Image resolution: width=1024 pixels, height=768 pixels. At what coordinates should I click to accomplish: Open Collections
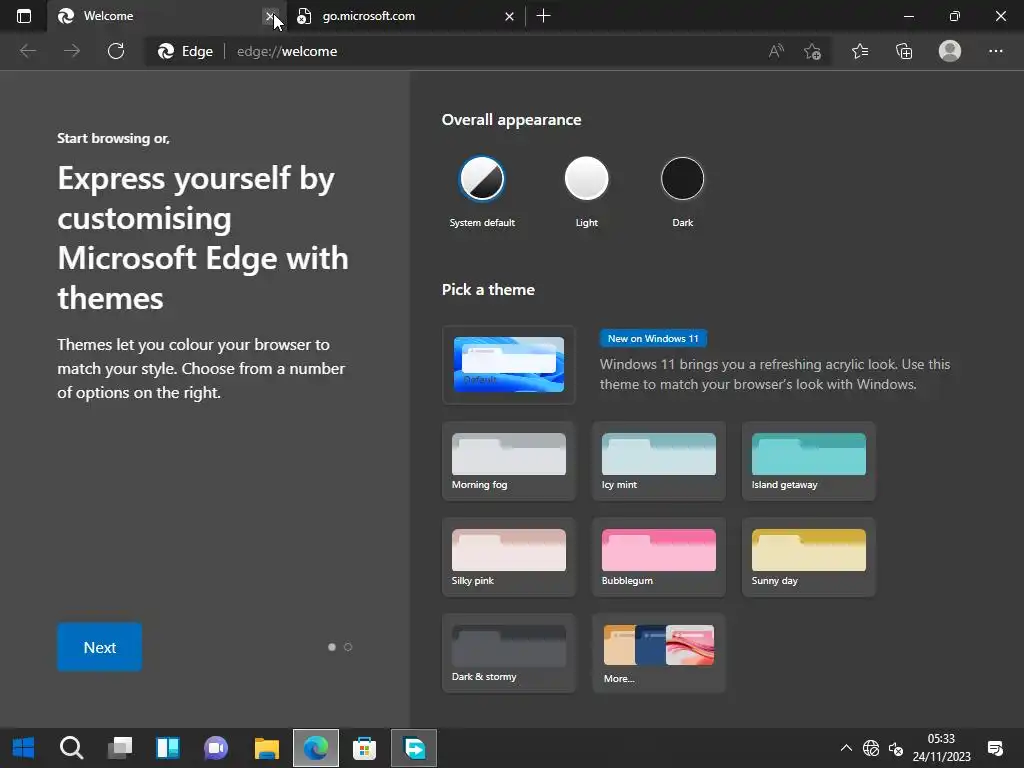coord(904,51)
